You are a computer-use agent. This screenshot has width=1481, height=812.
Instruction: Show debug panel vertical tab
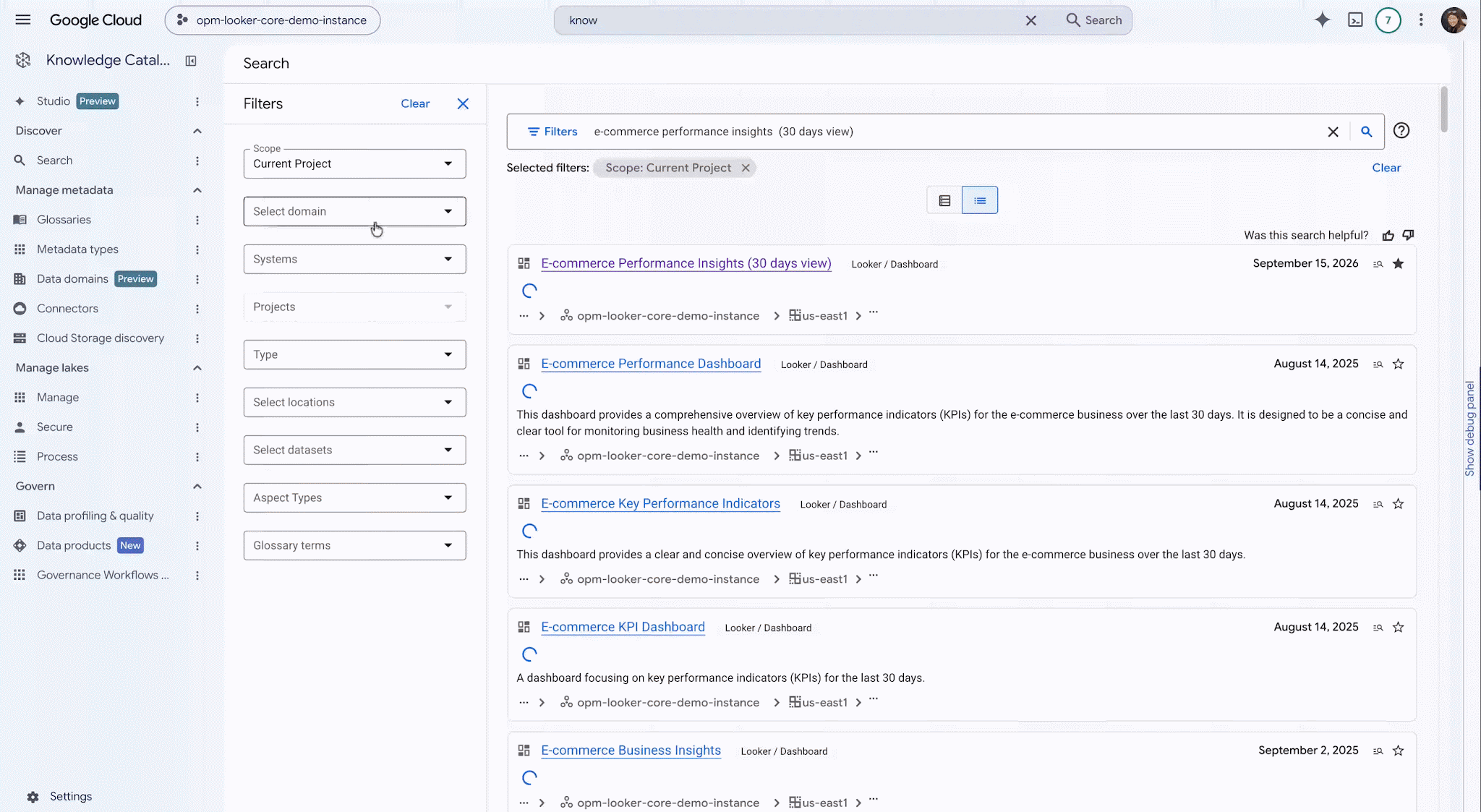point(1469,428)
